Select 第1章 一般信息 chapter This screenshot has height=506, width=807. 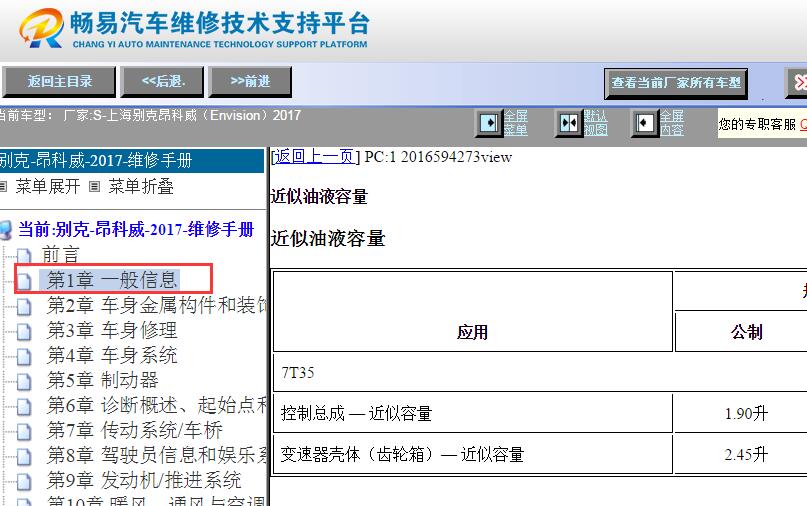point(112,280)
